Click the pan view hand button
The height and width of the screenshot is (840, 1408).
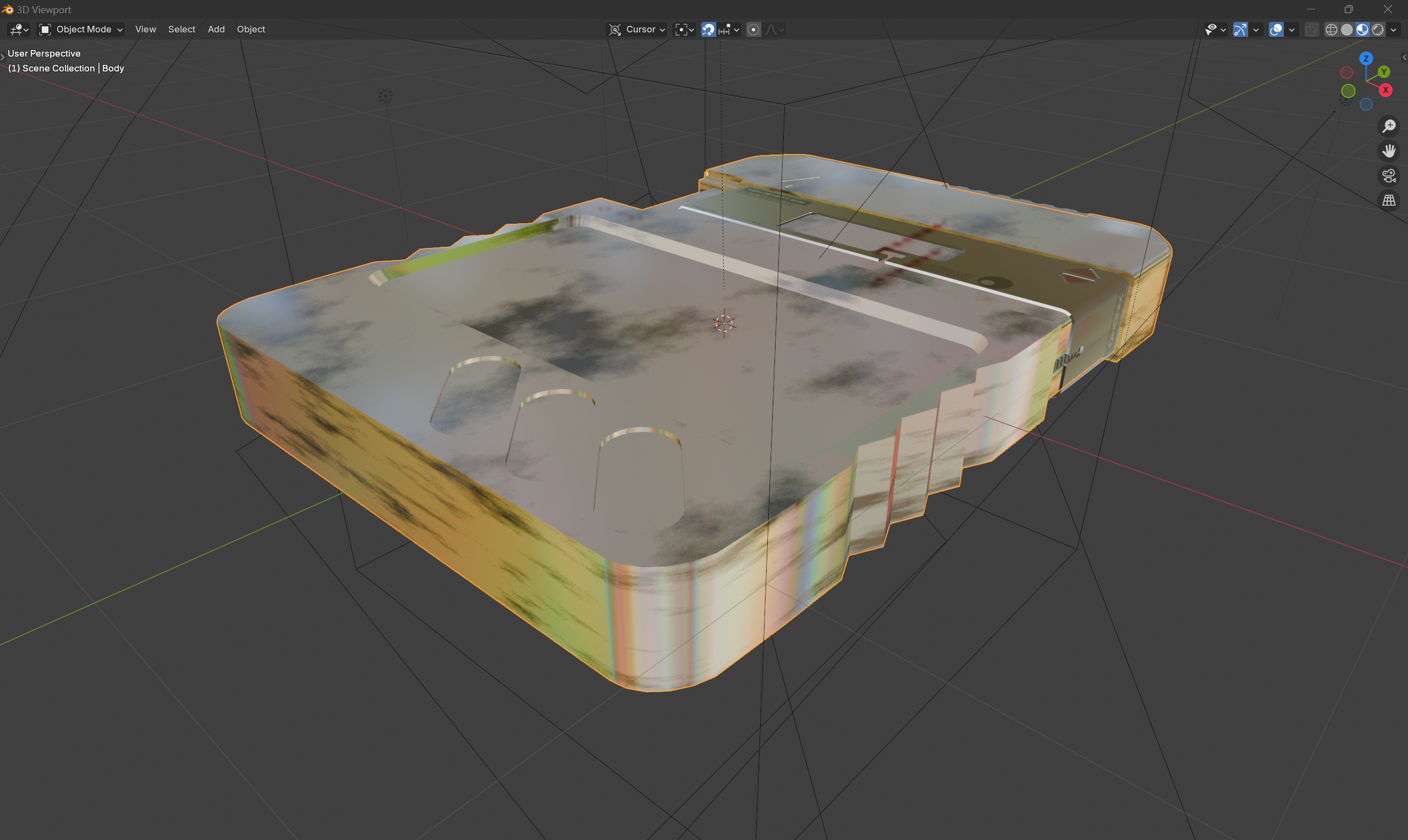(x=1389, y=151)
